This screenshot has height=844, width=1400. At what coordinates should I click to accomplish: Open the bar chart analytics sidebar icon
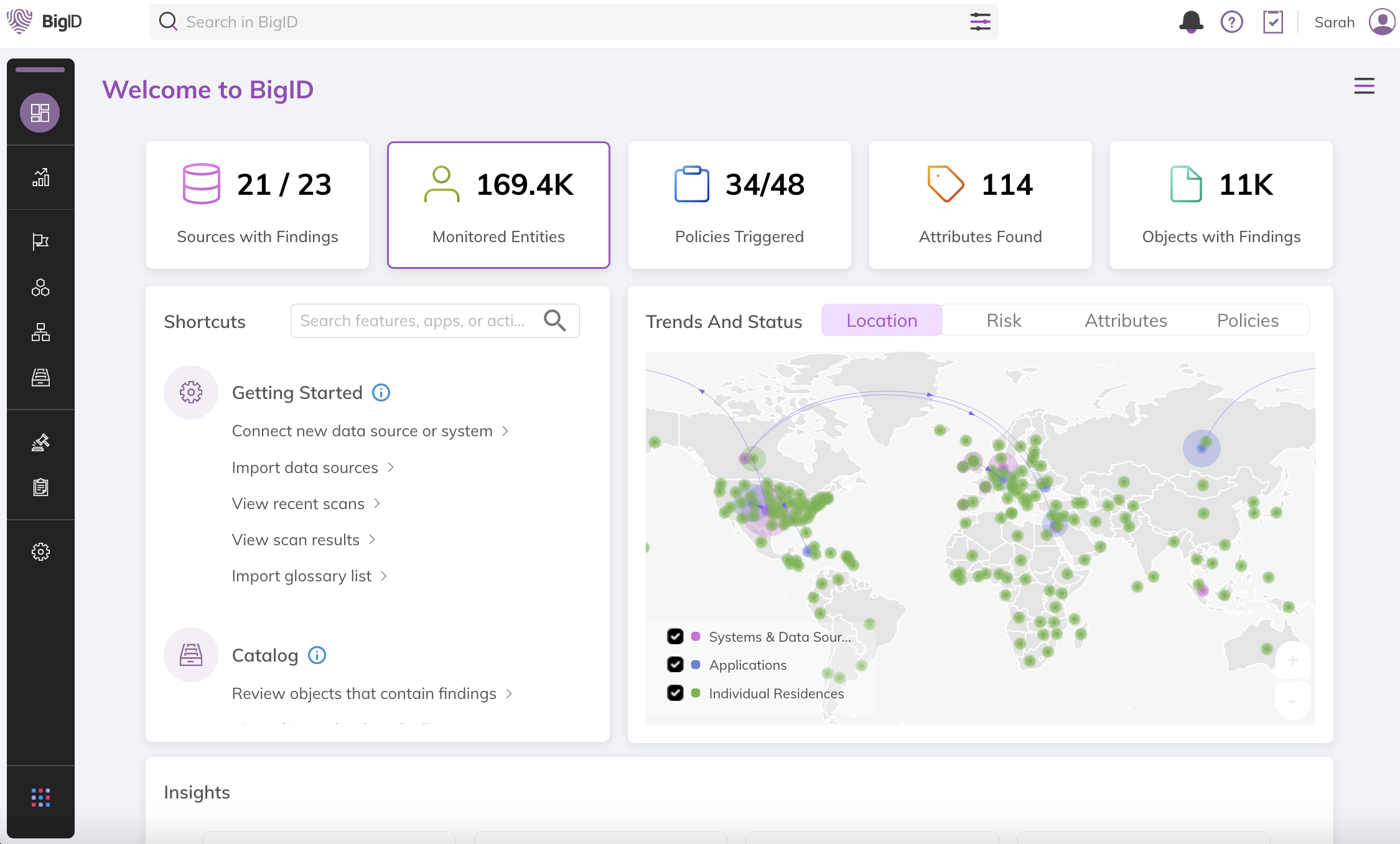[x=40, y=177]
